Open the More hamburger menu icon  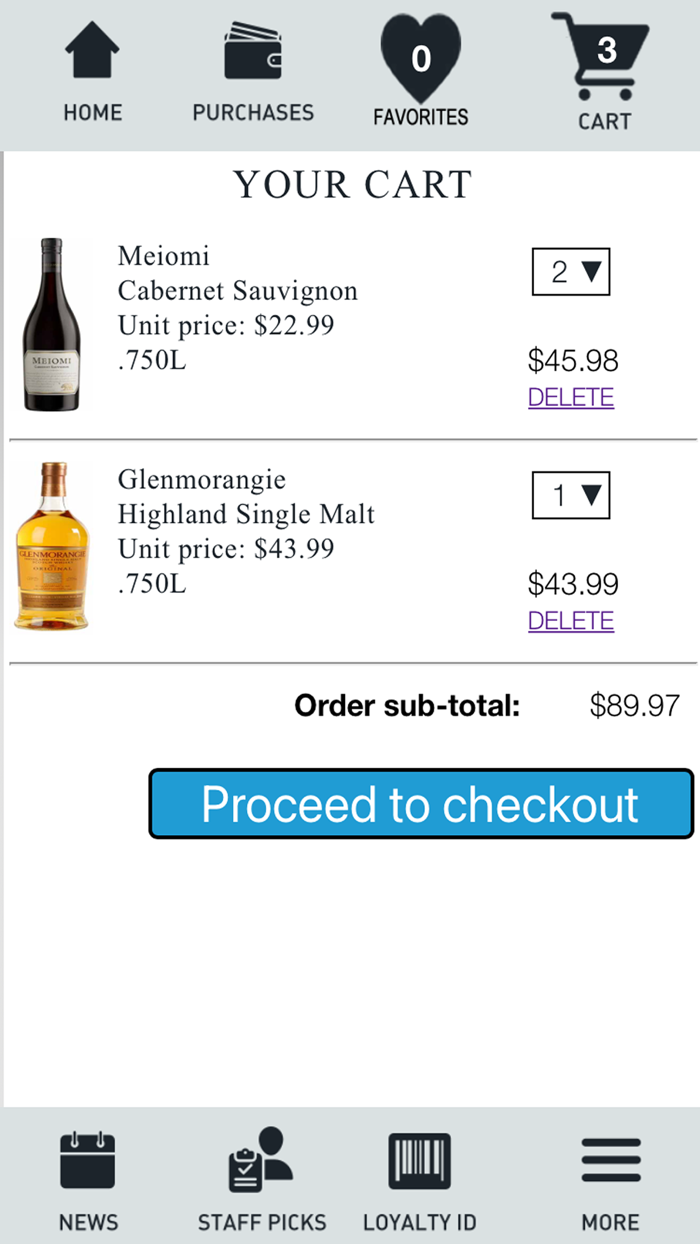tap(610, 1158)
